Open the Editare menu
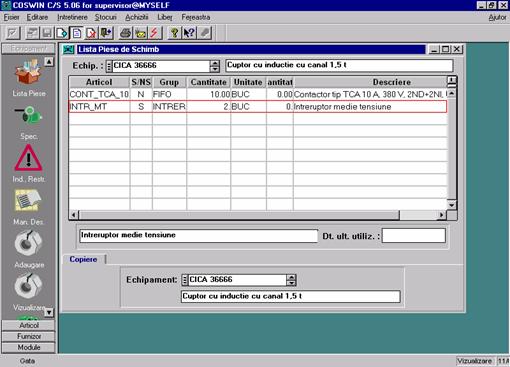The width and height of the screenshot is (510, 367). click(x=37, y=17)
